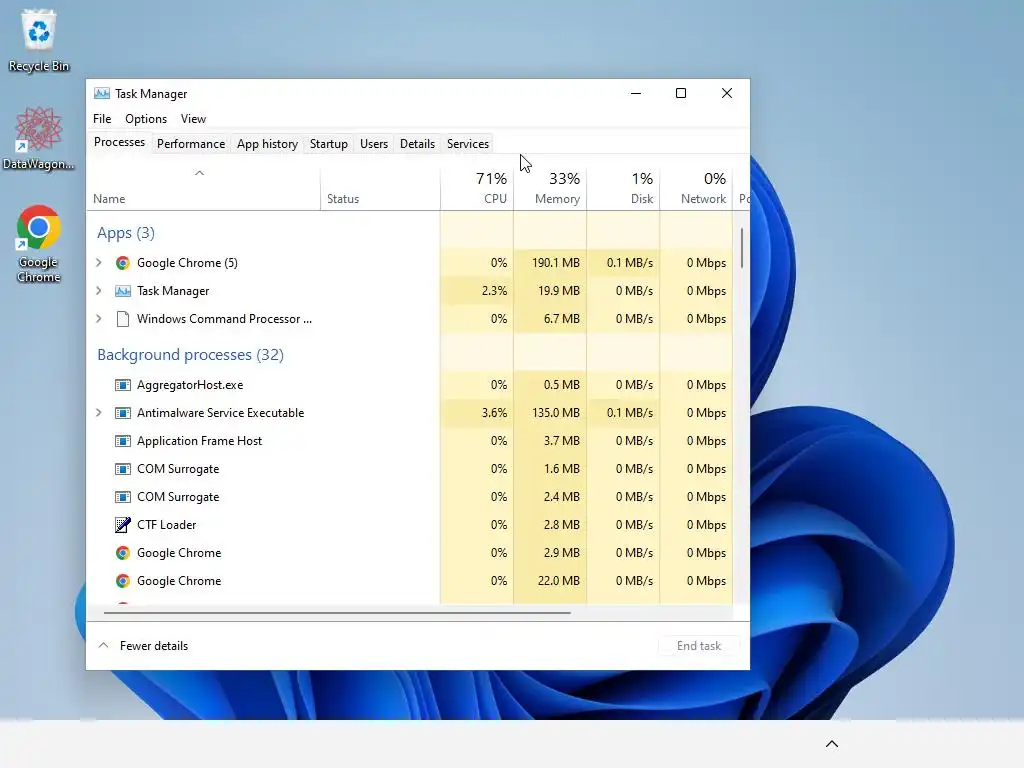This screenshot has height=768, width=1024.
Task: Expand Antimalware Service Executable row
Action: [x=99, y=413]
